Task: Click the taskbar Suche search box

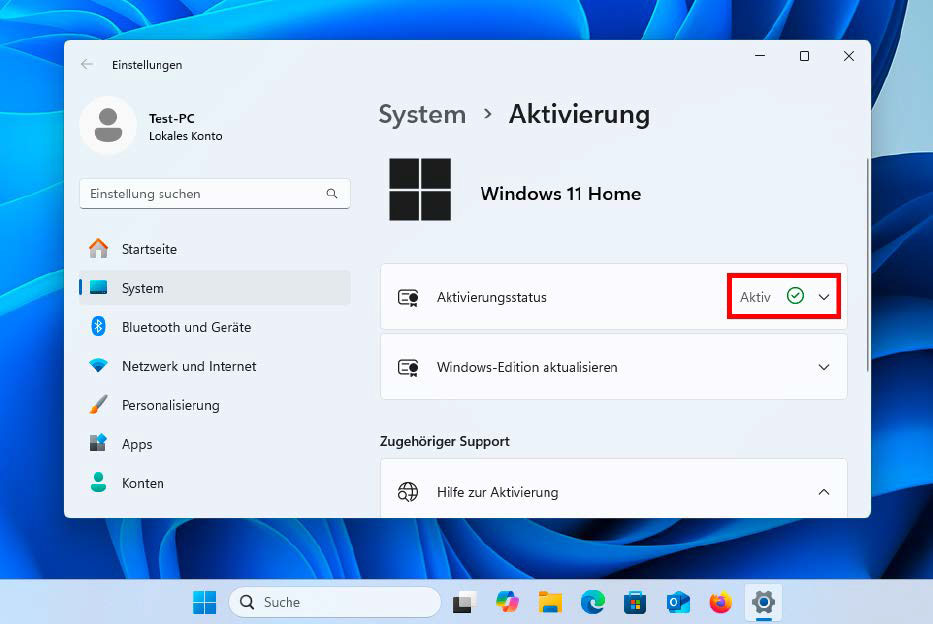Action: click(334, 603)
